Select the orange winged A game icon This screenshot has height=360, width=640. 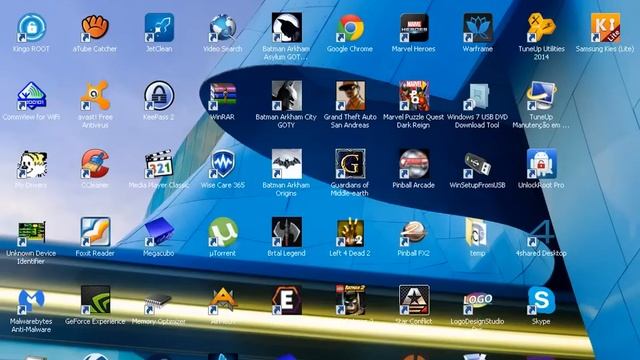pos(222,300)
